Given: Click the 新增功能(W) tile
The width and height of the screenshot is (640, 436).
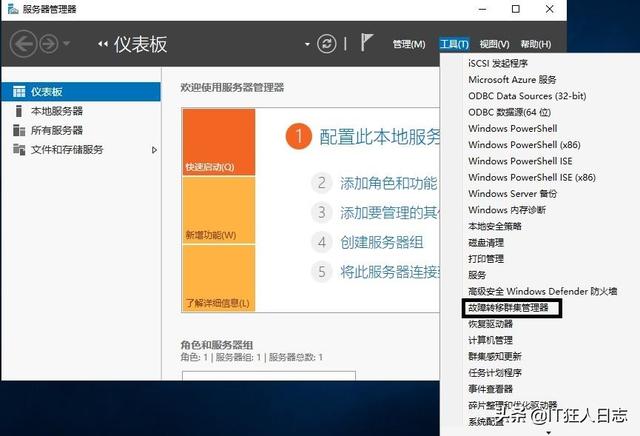Looking at the screenshot, I should [x=219, y=211].
